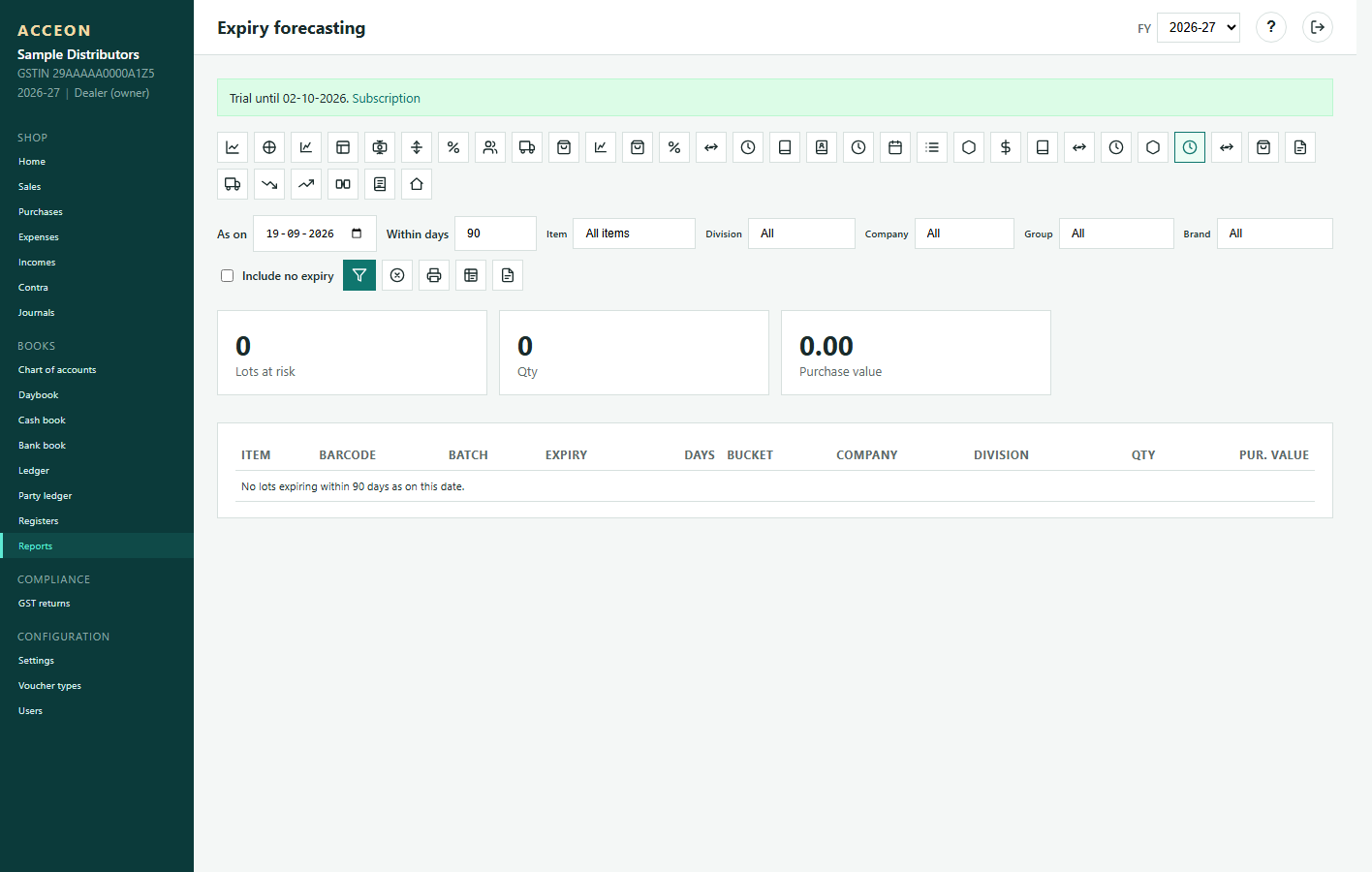Open the FY 2026-27 dropdown
Image resolution: width=1372 pixels, height=872 pixels.
click(x=1199, y=27)
